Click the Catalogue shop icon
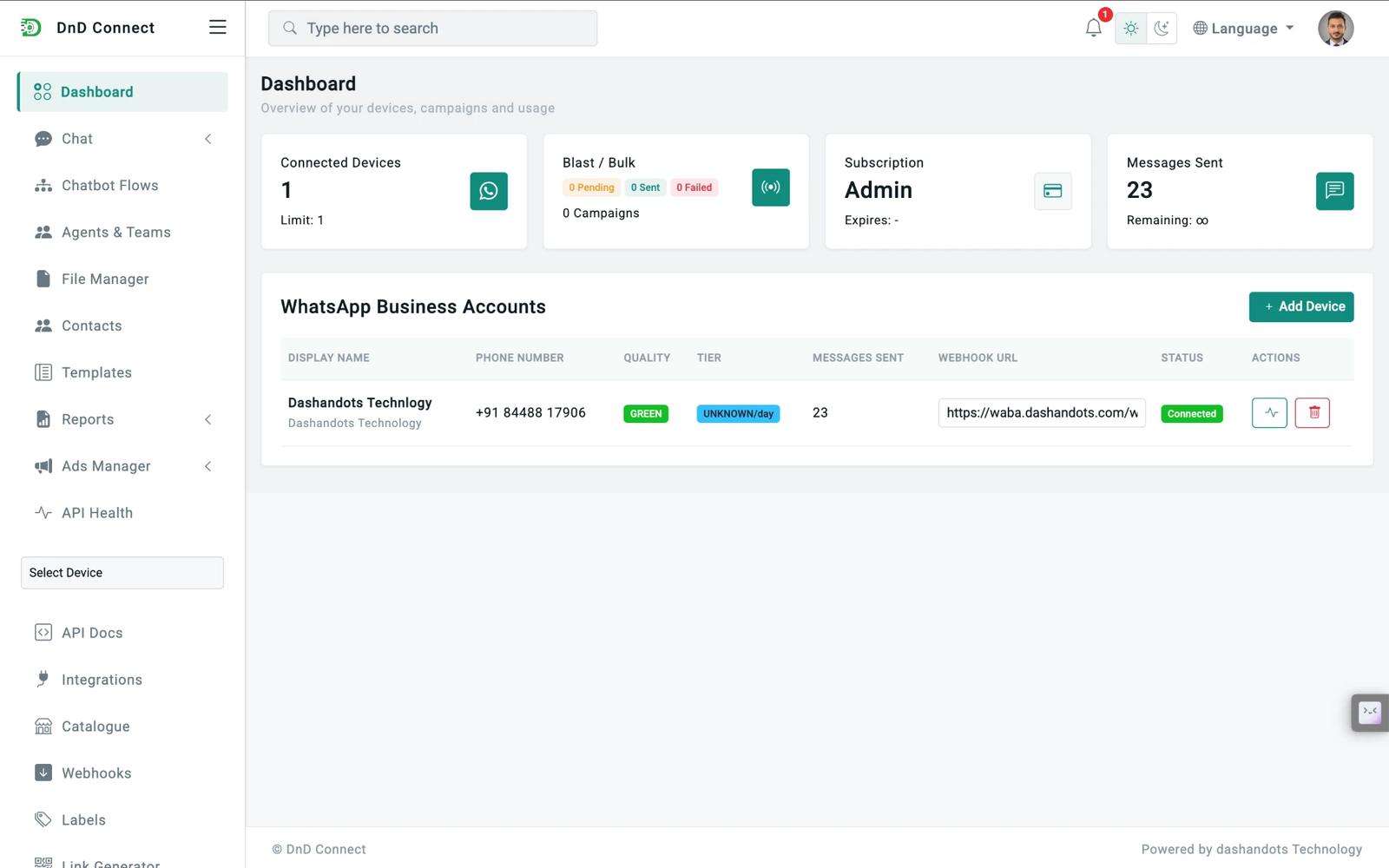1389x868 pixels. [x=43, y=727]
